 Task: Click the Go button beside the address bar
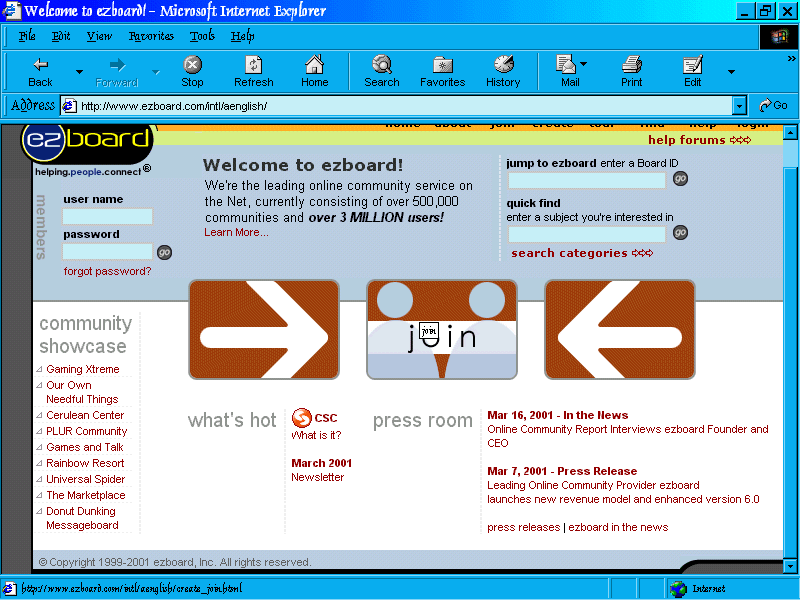point(773,106)
